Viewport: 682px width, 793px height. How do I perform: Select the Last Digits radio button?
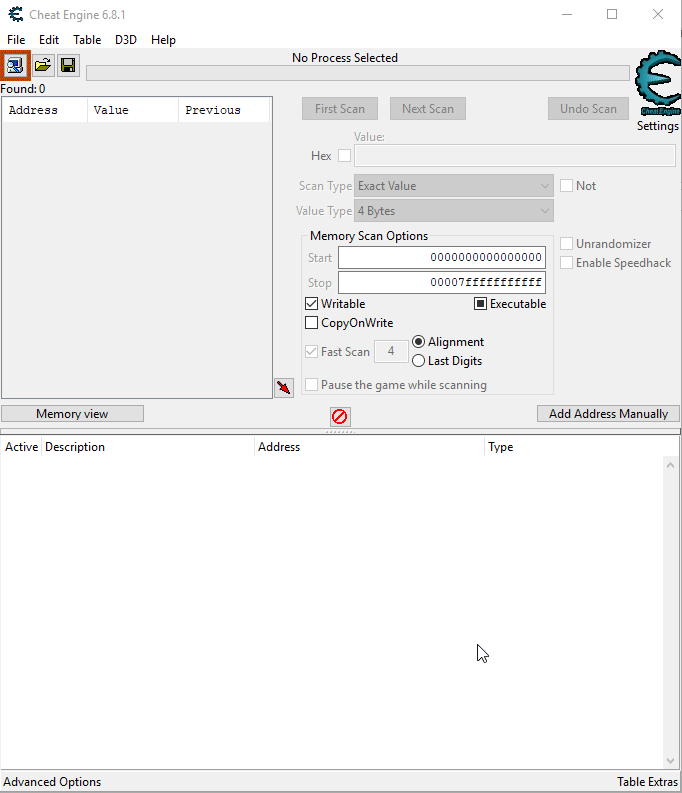coord(418,361)
